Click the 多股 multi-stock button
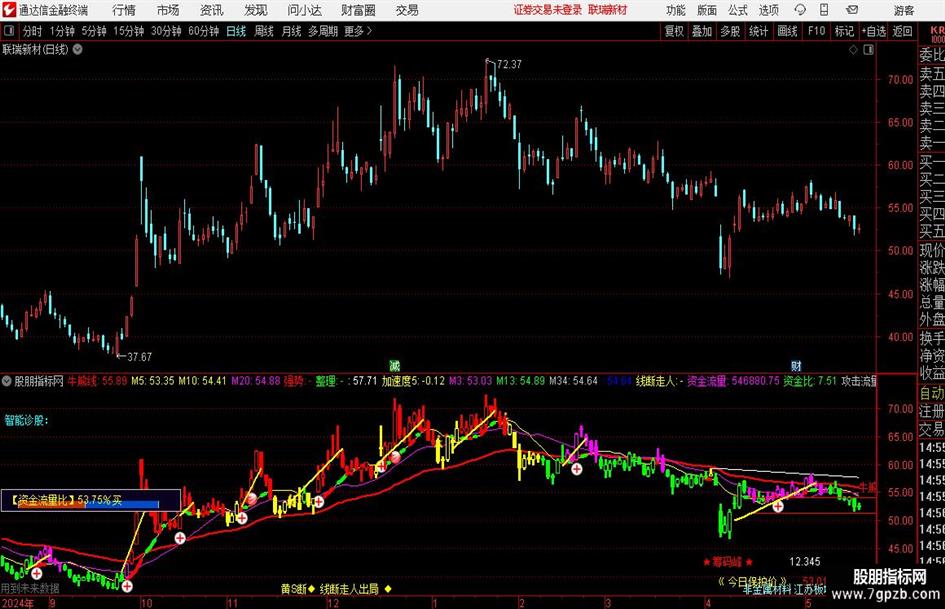 click(x=730, y=31)
